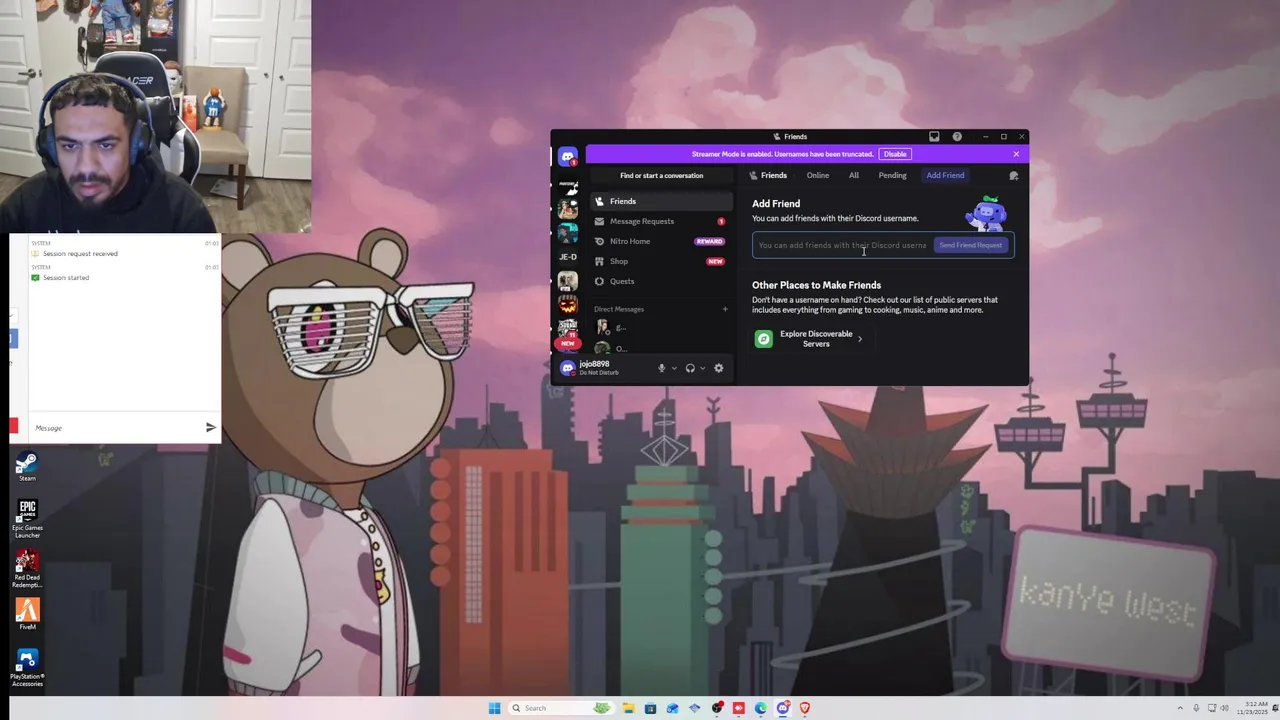Click the NEW unread pill in server list
Screen dimensions: 1280x720
[568, 343]
